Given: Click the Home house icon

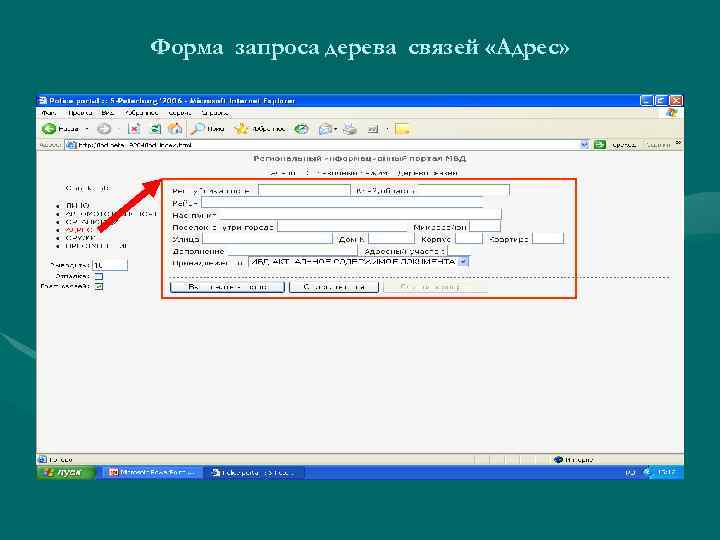Looking at the screenshot, I should [x=175, y=129].
